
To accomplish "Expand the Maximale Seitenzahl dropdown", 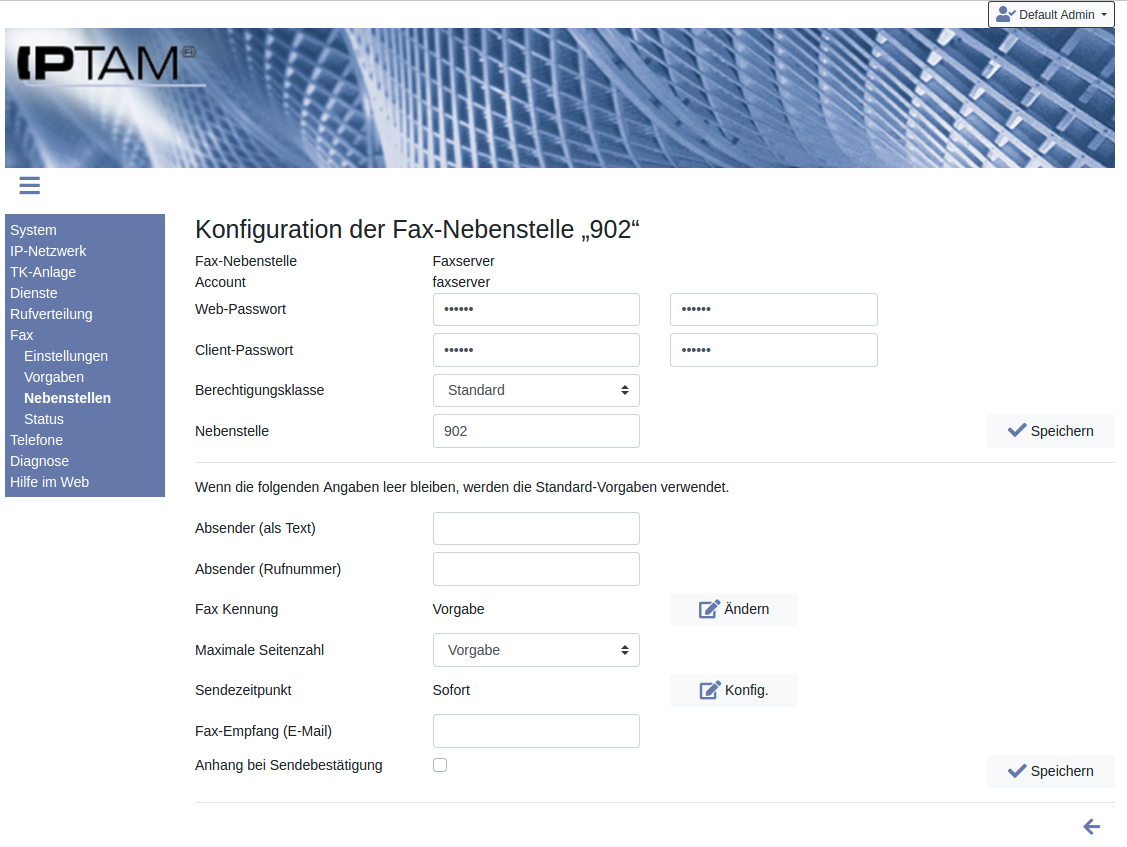I will click(x=536, y=650).
